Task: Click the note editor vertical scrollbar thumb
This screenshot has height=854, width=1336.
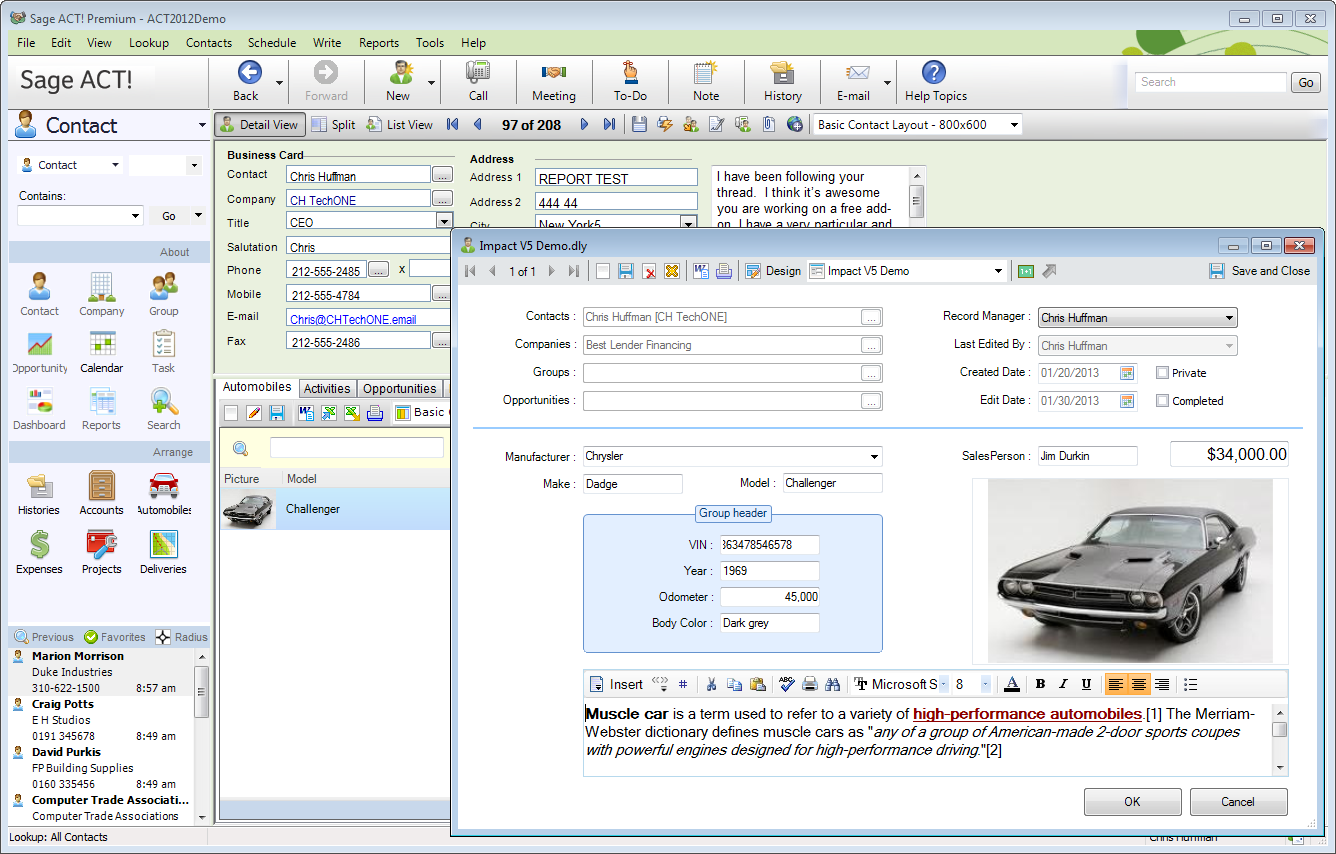Action: (x=1280, y=729)
